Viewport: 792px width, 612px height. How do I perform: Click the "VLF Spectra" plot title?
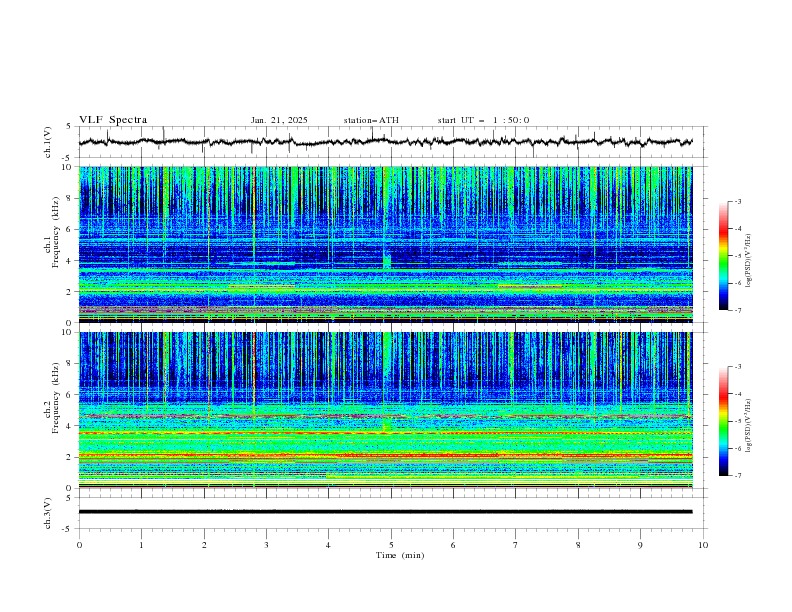coord(113,120)
